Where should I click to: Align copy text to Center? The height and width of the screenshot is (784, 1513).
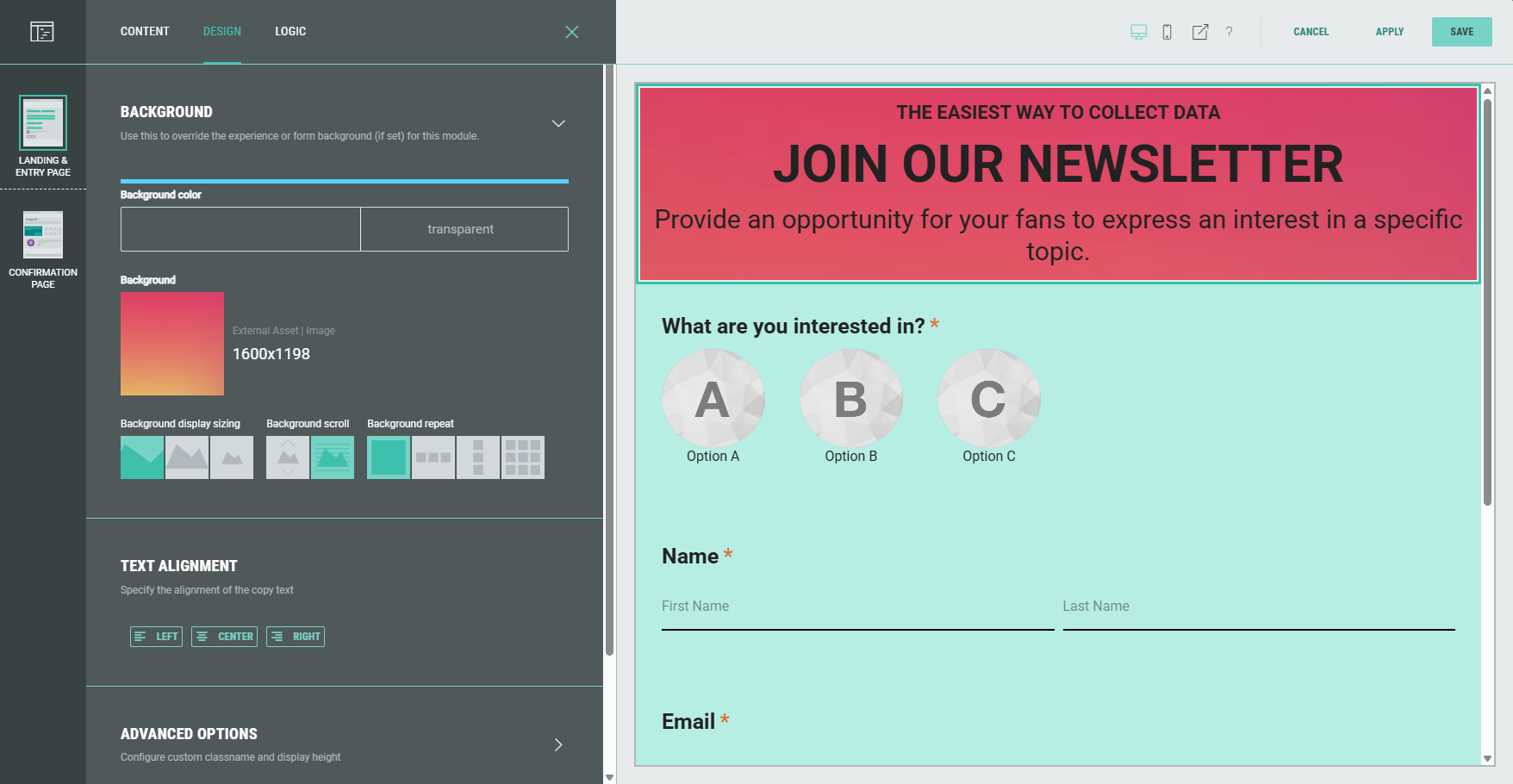(224, 637)
